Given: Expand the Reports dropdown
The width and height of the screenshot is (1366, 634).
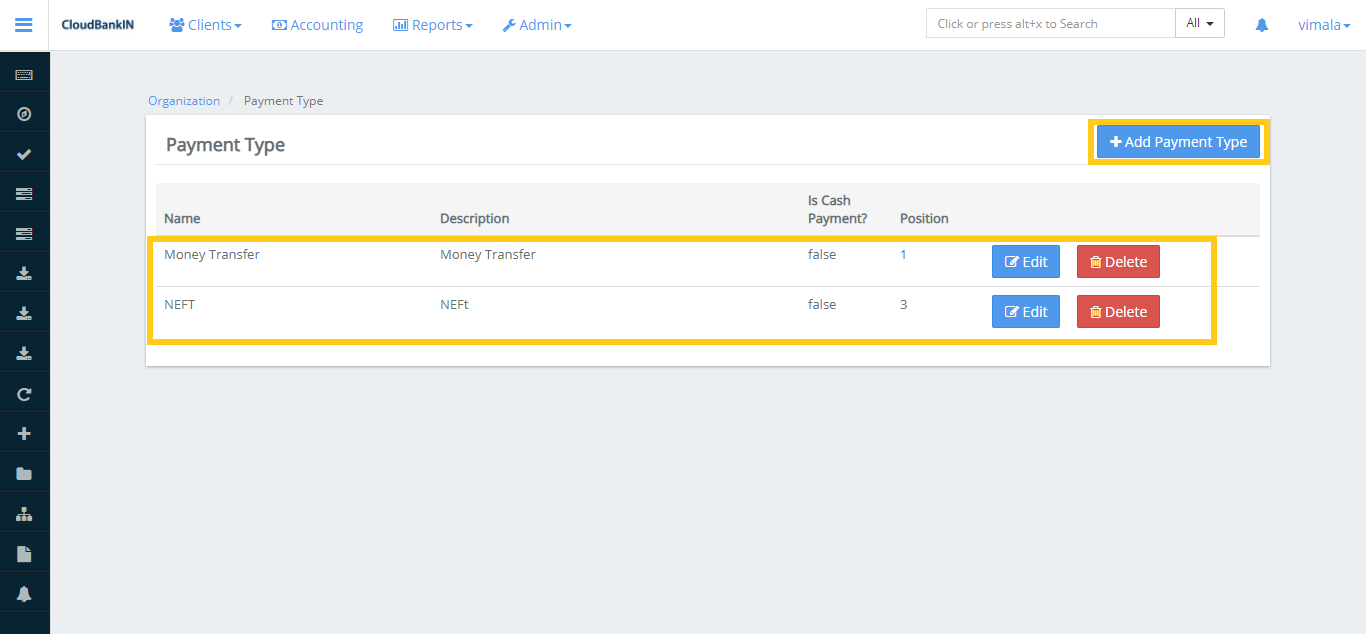Looking at the screenshot, I should click(x=432, y=24).
